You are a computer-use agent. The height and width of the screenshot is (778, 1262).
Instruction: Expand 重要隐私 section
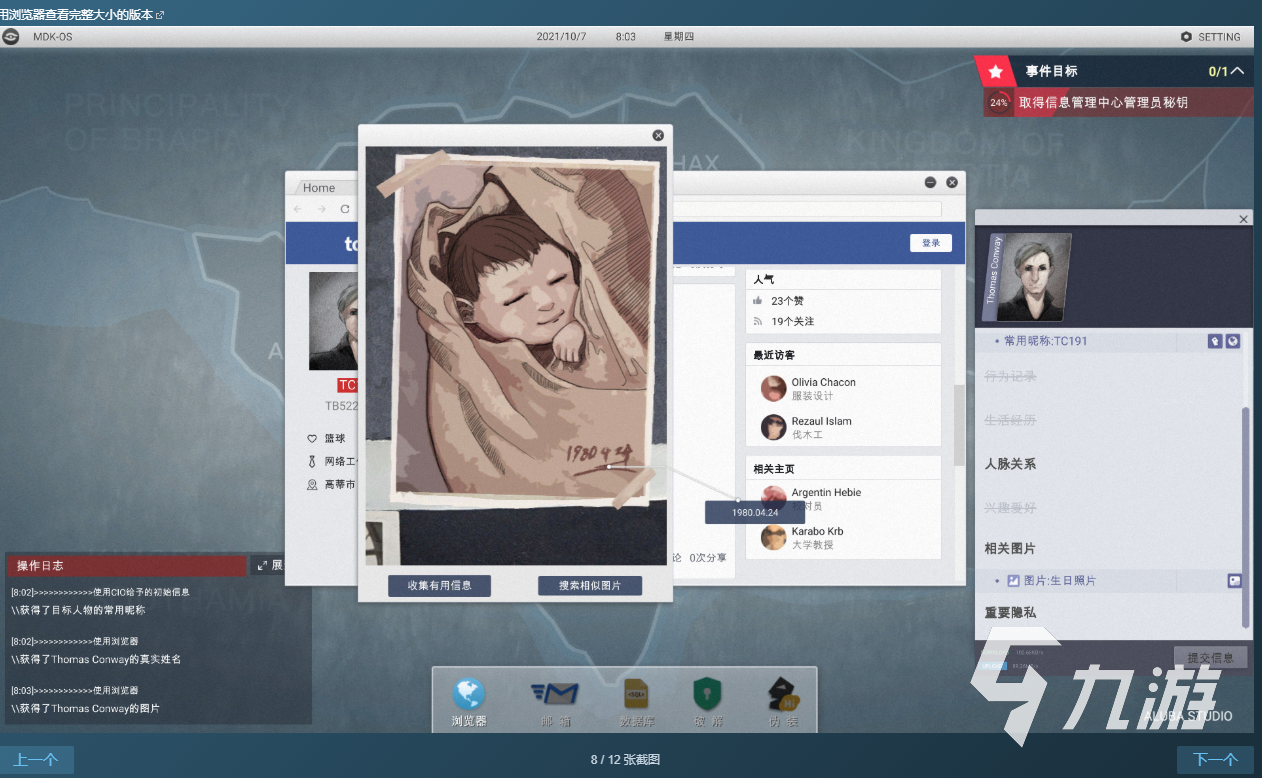(1010, 612)
